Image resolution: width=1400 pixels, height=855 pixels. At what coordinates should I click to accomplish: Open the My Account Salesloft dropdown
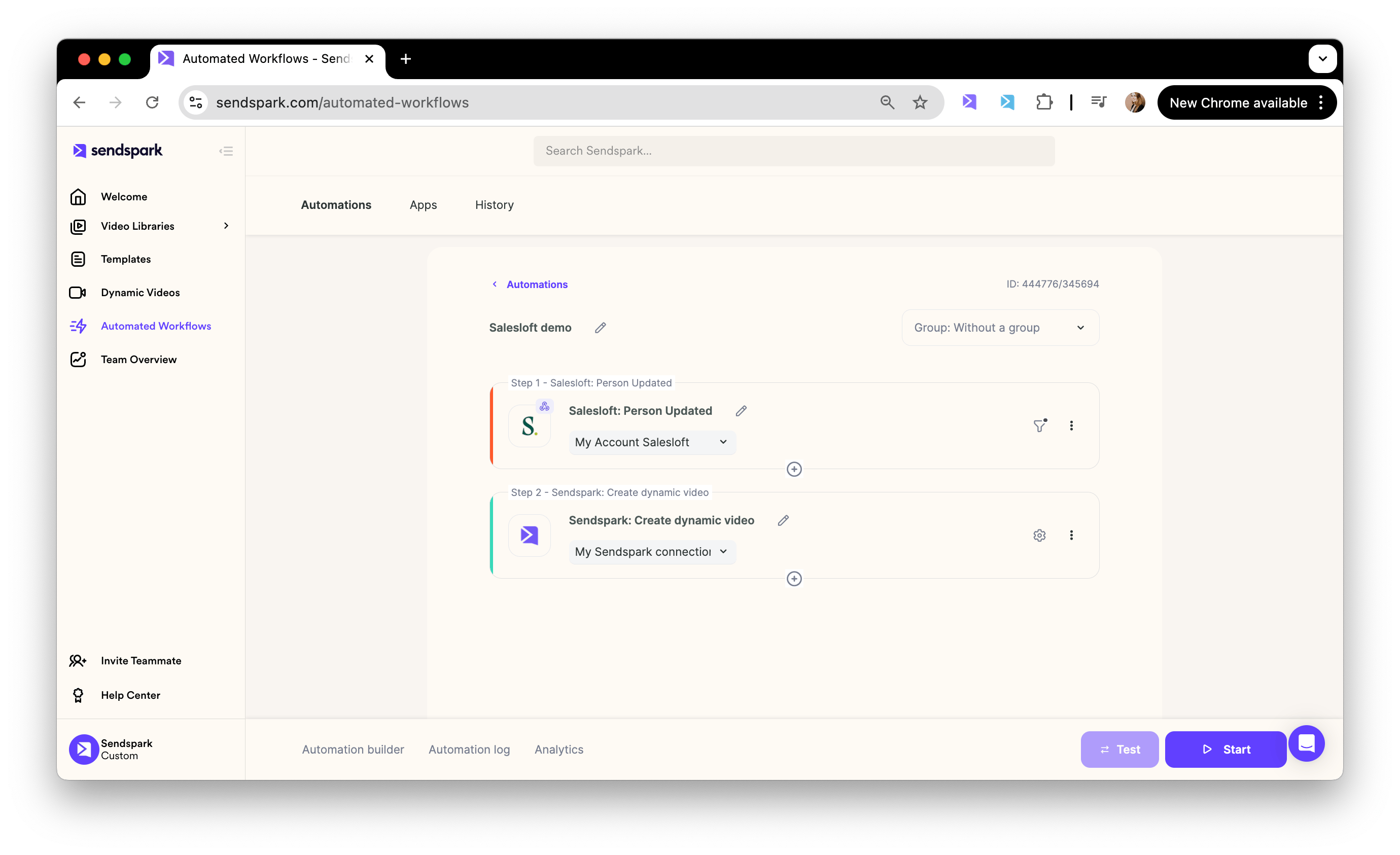pyautogui.click(x=652, y=443)
